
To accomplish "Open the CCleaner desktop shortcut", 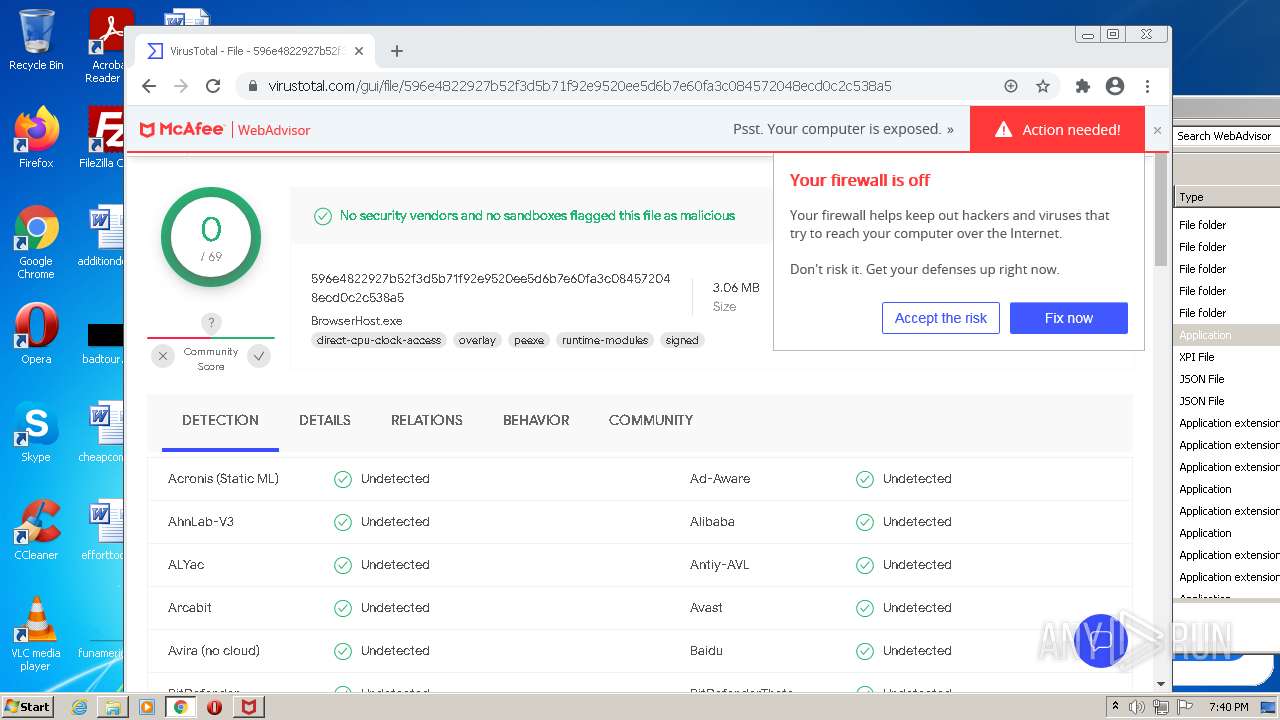I will point(36,530).
